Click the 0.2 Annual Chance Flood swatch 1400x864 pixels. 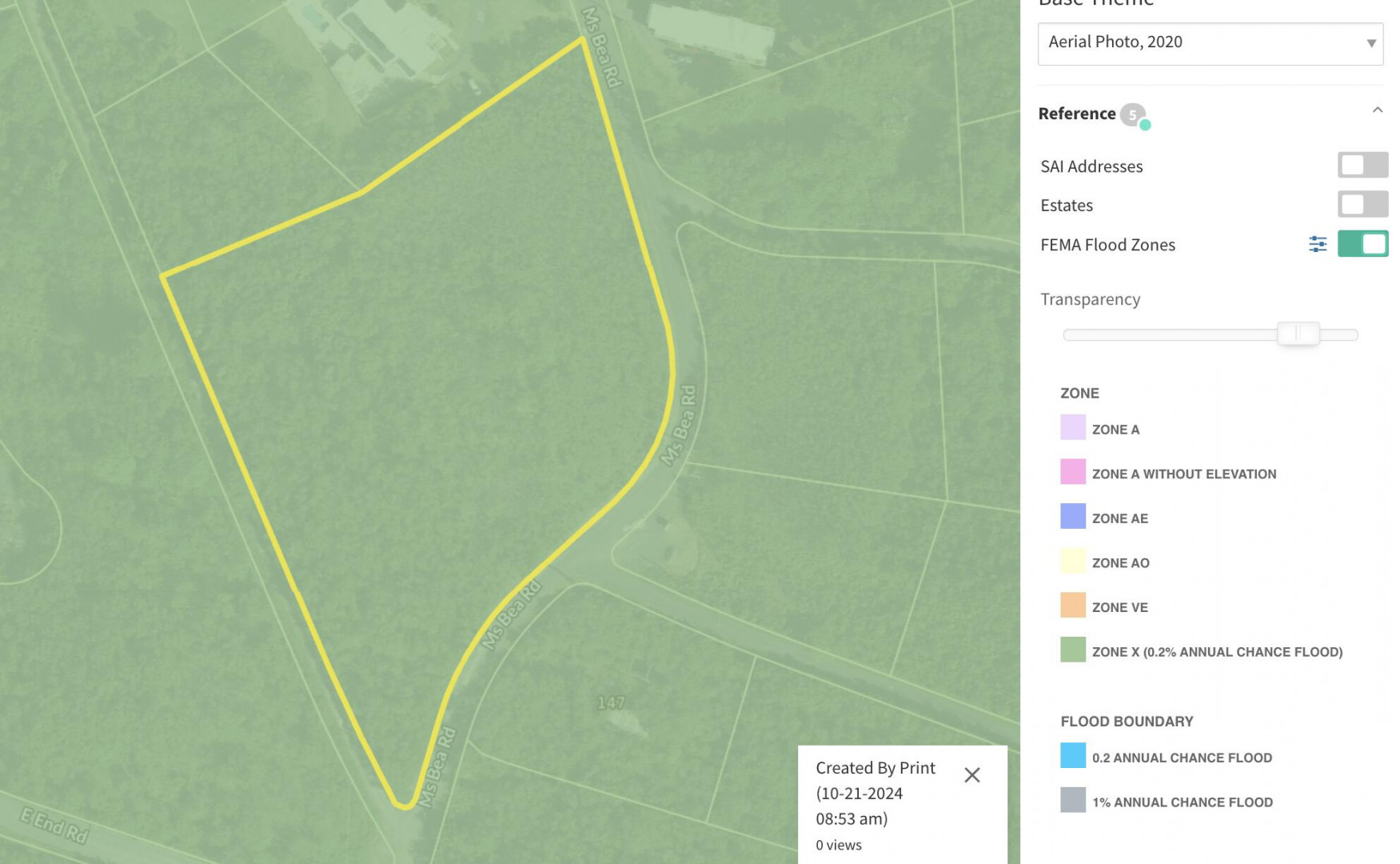[x=1072, y=755]
